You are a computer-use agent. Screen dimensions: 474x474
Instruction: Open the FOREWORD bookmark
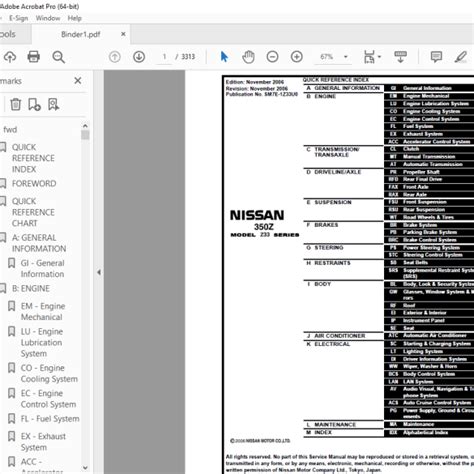(x=34, y=183)
